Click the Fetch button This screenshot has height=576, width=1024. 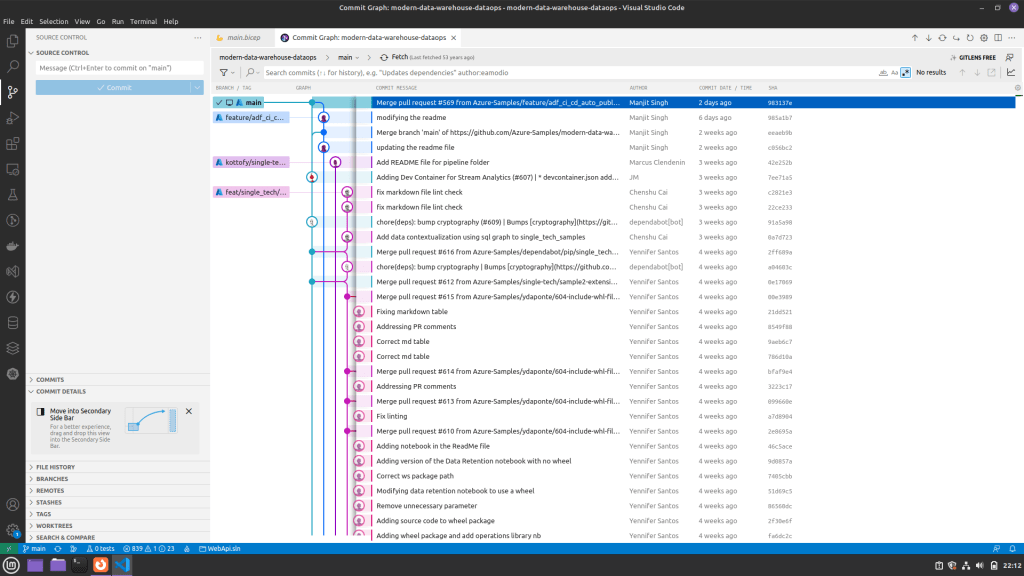399,57
